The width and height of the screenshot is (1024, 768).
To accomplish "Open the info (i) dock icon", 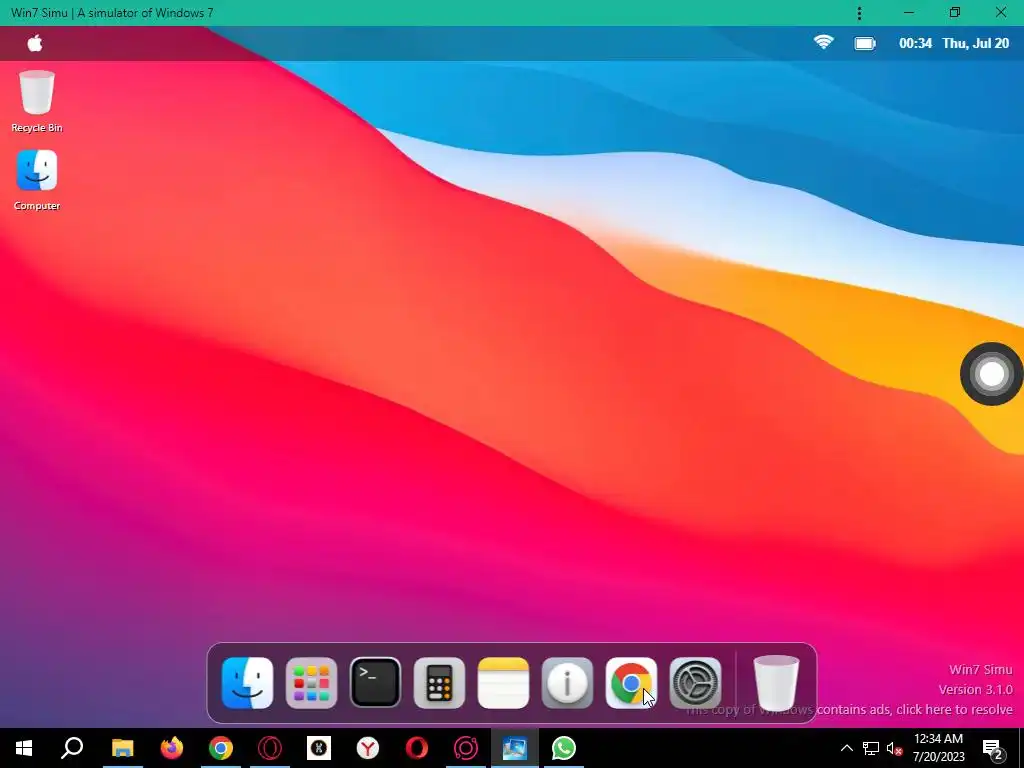I will tap(567, 682).
